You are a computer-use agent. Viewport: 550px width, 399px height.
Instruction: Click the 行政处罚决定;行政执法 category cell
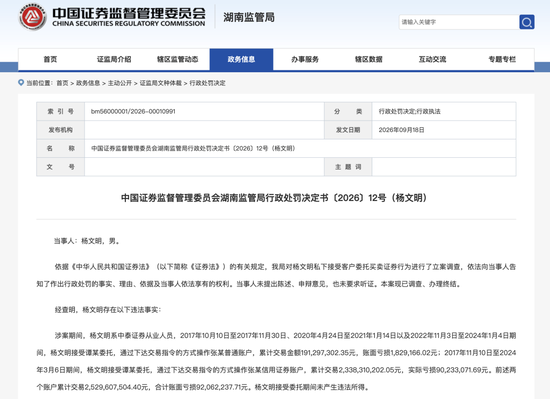click(444, 111)
